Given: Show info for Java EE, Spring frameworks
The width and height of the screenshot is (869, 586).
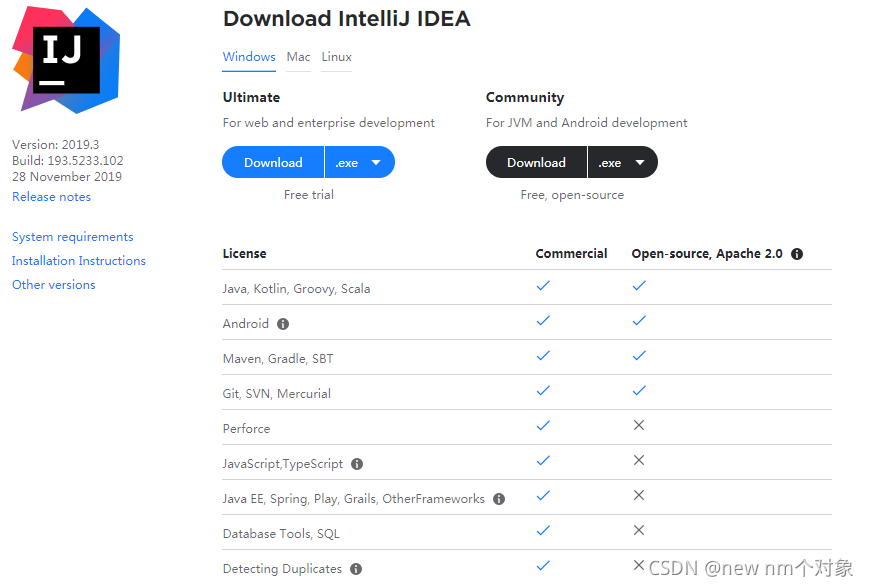Looking at the screenshot, I should tap(499, 499).
